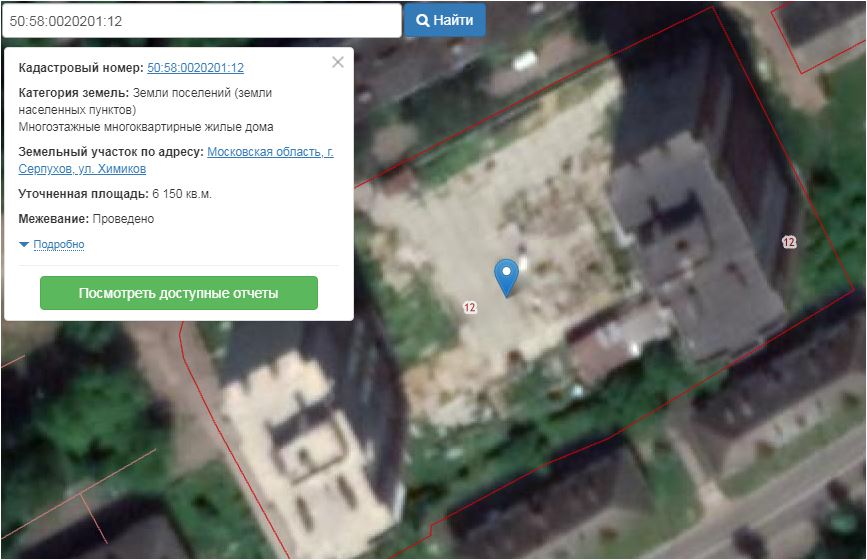Viewport: 867px width, 560px height.
Task: Expand the Подробно details section
Action: coord(59,244)
